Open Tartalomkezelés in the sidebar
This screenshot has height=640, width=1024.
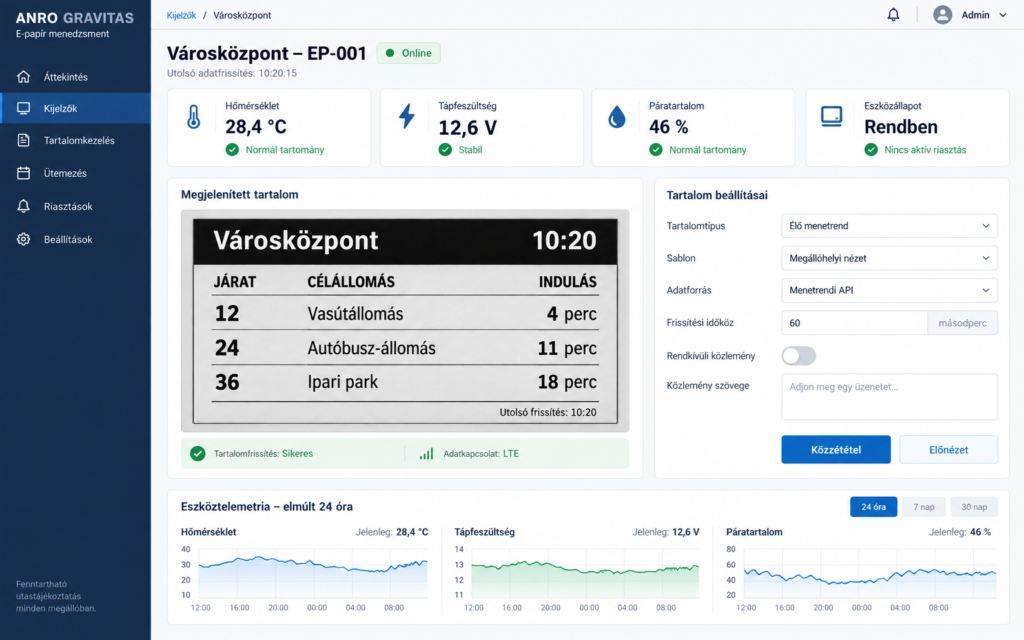(75, 140)
